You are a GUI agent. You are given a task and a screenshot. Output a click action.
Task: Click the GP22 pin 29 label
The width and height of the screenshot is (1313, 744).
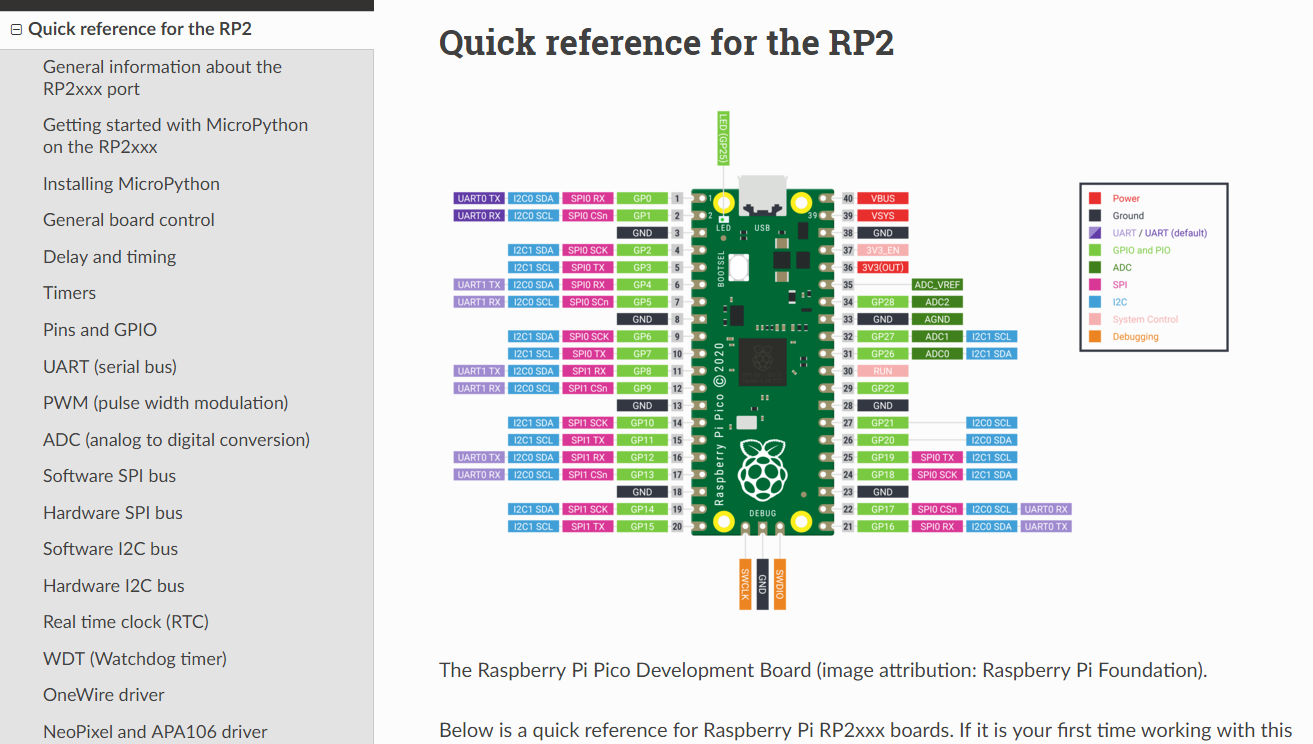882,388
